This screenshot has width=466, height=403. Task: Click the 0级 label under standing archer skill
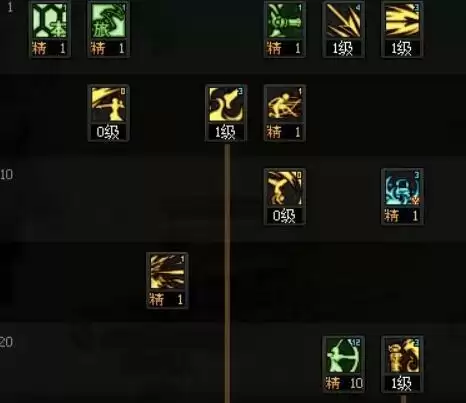pyautogui.click(x=109, y=132)
